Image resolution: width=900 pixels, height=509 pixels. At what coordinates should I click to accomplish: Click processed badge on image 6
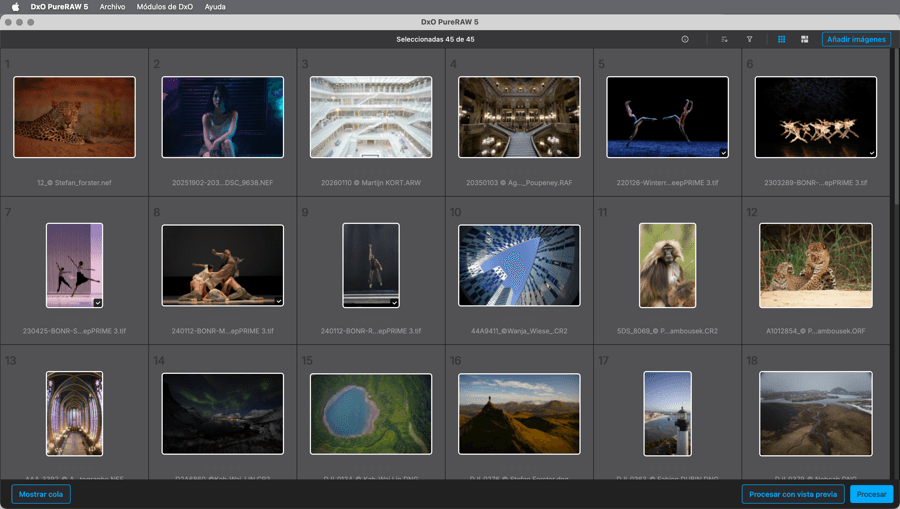coord(871,153)
